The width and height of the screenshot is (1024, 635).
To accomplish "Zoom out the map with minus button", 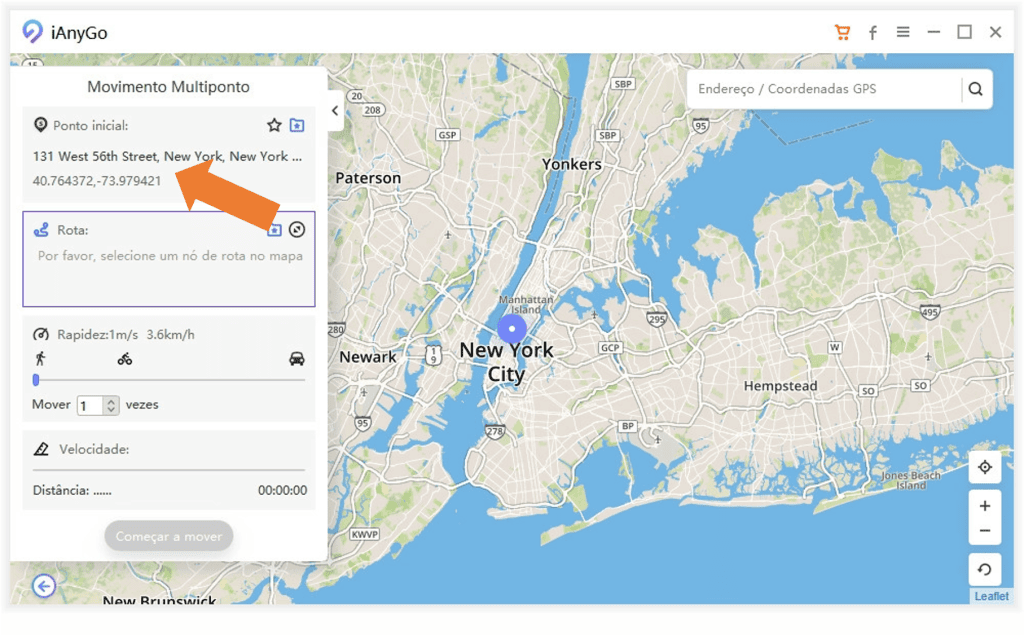I will 985,531.
